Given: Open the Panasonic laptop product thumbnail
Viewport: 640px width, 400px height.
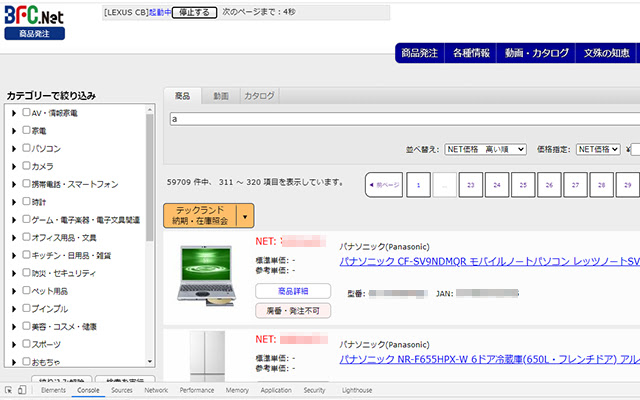Looking at the screenshot, I should coord(207,276).
